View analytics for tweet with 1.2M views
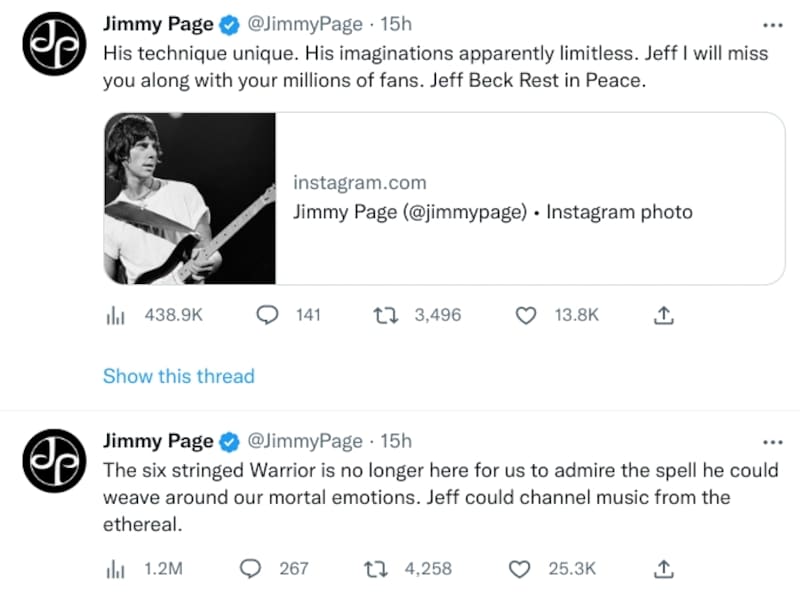 pos(114,568)
